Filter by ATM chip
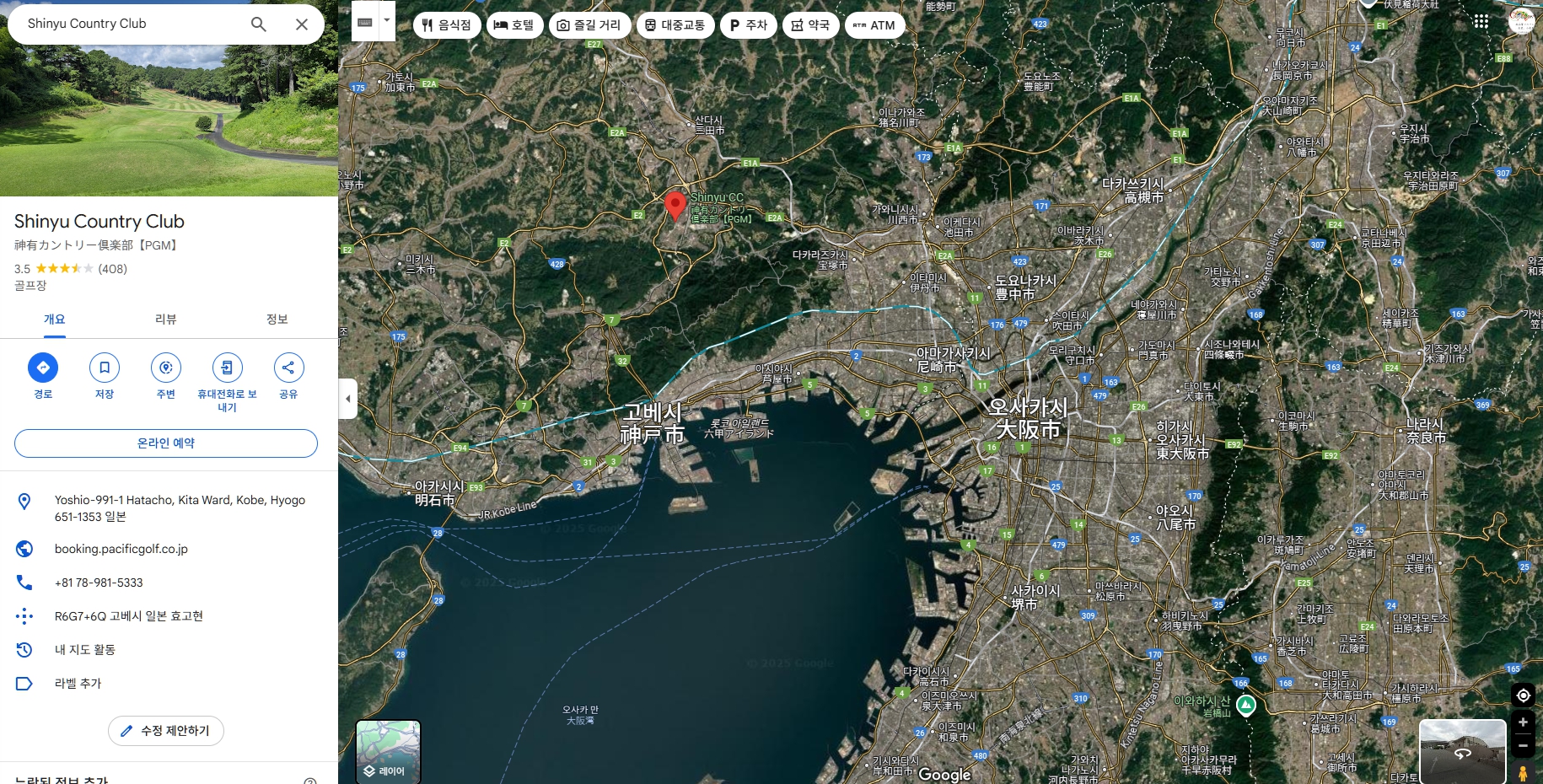The image size is (1543, 784). pyautogui.click(x=874, y=25)
